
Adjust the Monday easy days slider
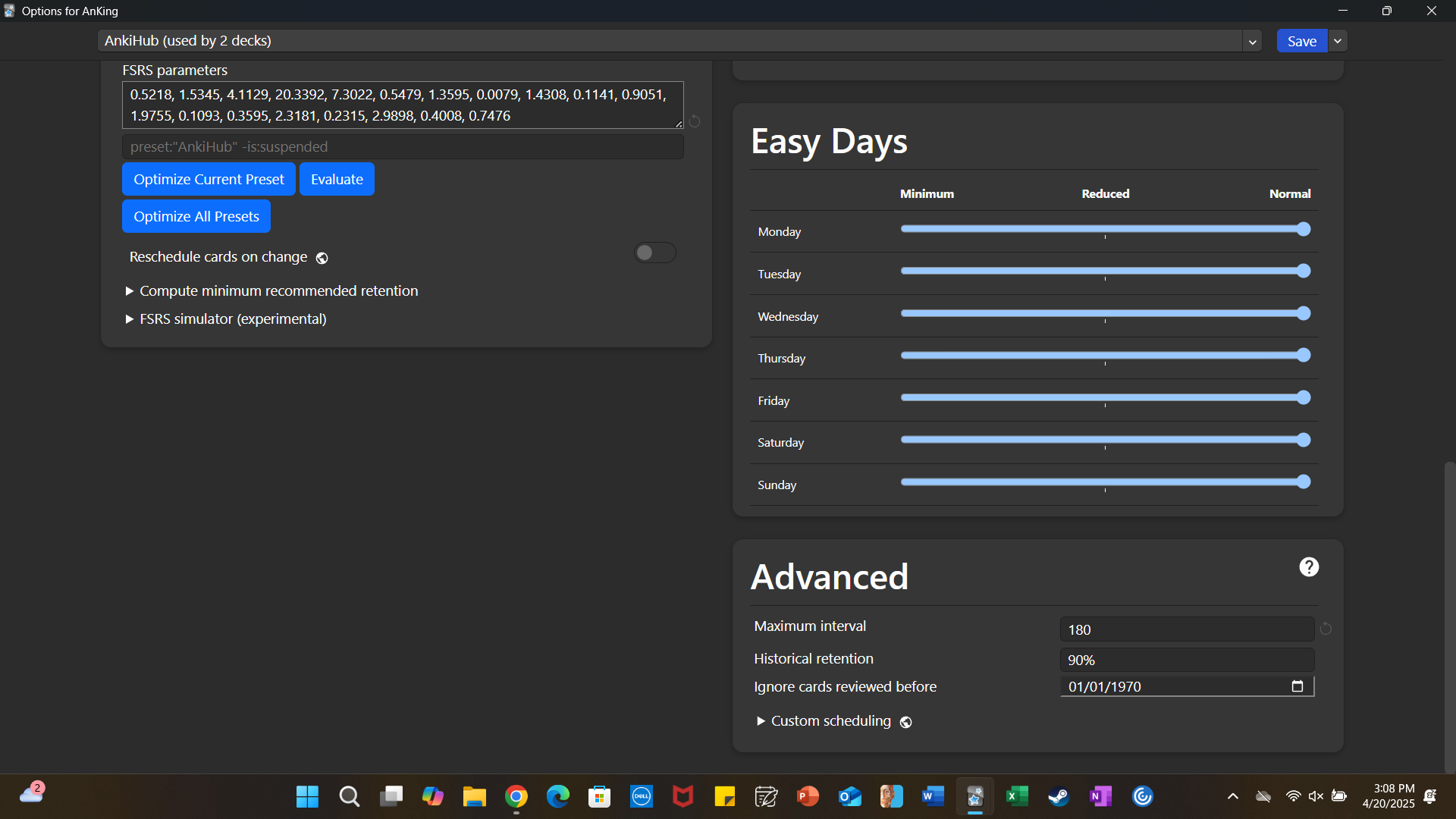coord(1106,229)
